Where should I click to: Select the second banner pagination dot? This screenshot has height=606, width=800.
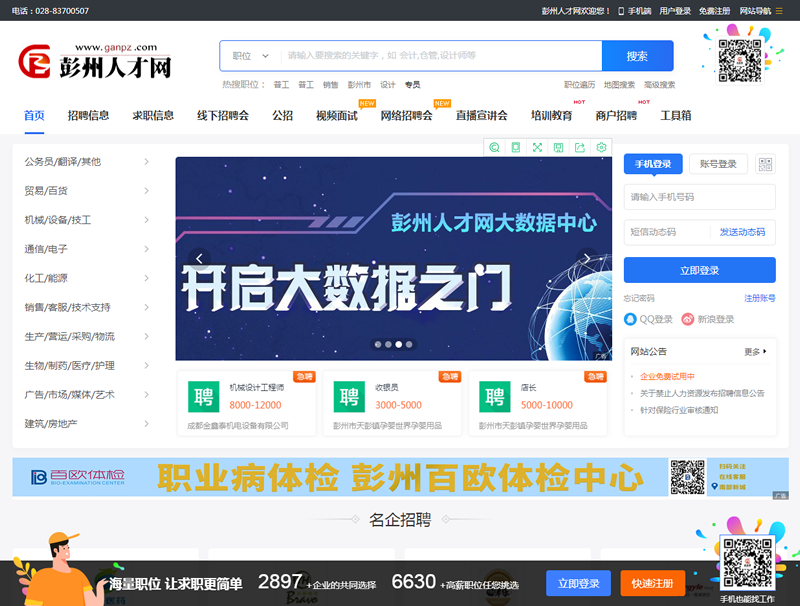coord(388,344)
